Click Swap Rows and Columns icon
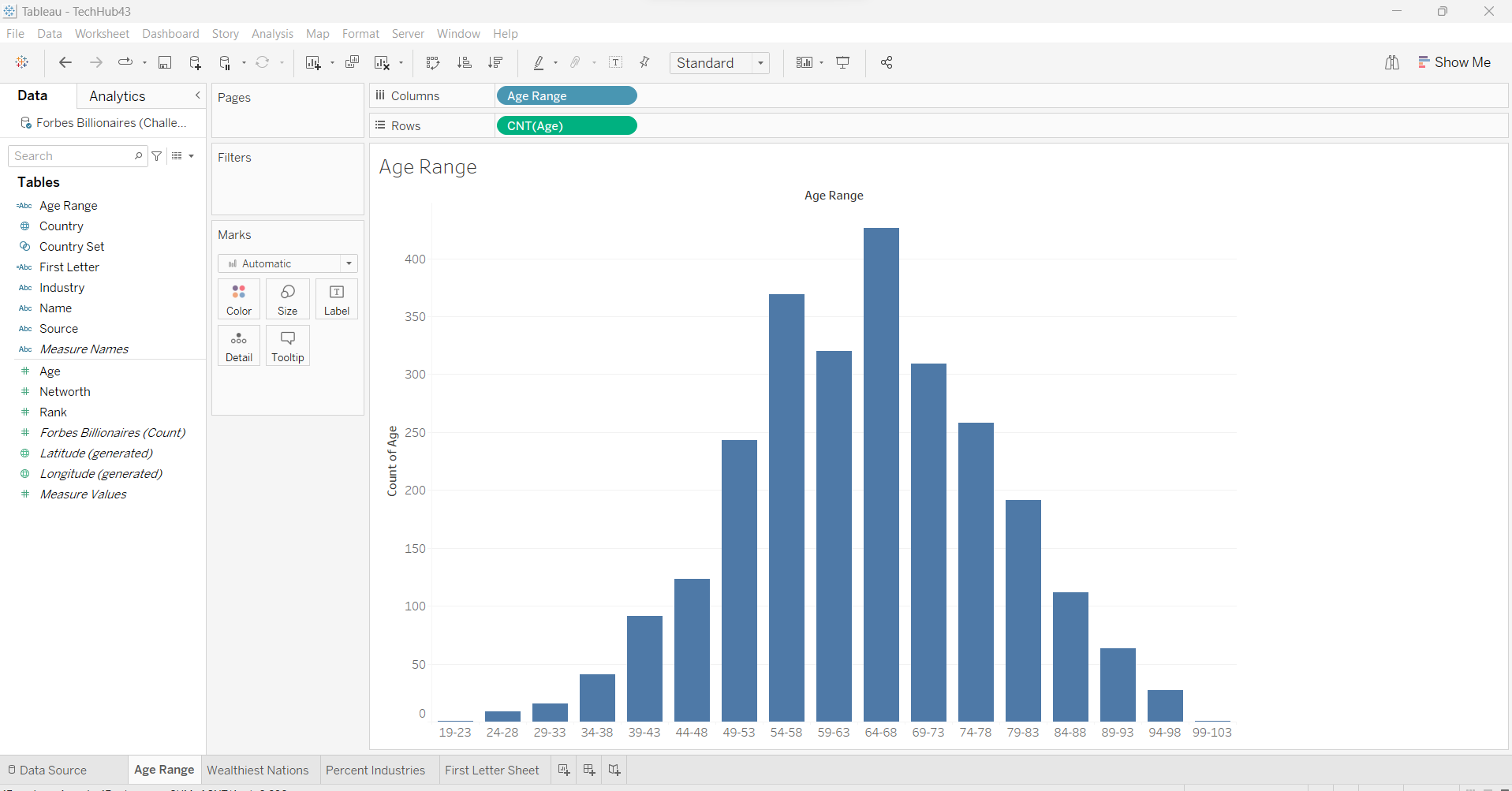The image size is (1512, 791). pyautogui.click(x=432, y=63)
